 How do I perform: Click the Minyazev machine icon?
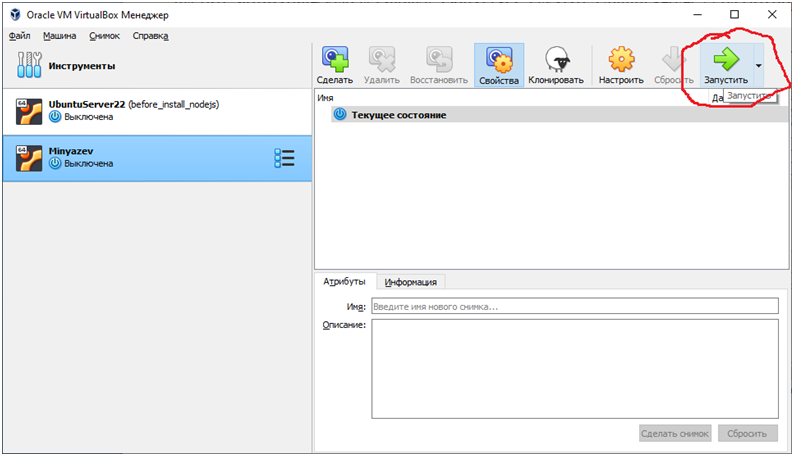coord(29,158)
